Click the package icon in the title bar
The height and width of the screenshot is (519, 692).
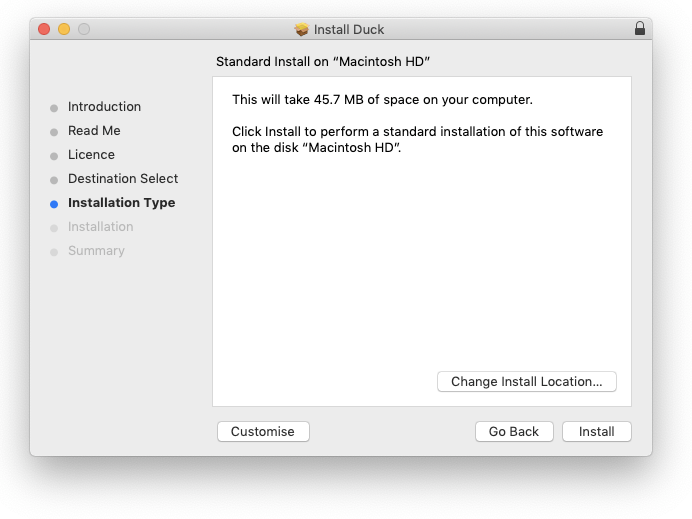(302, 29)
